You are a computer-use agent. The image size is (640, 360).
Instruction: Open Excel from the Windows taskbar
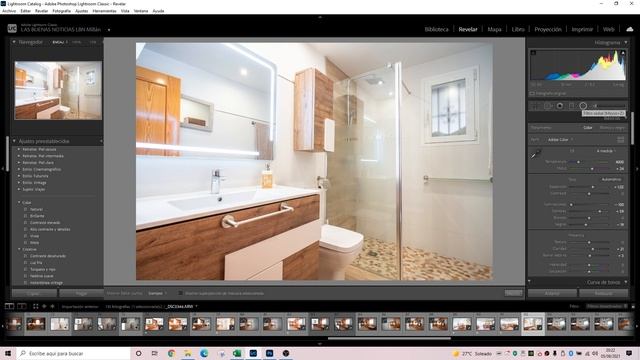click(237, 353)
